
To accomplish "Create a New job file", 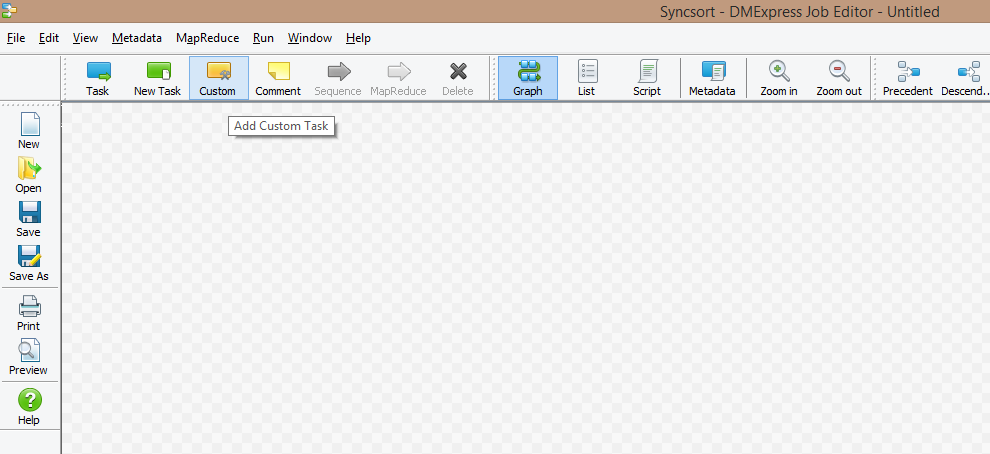I will click(x=28, y=131).
